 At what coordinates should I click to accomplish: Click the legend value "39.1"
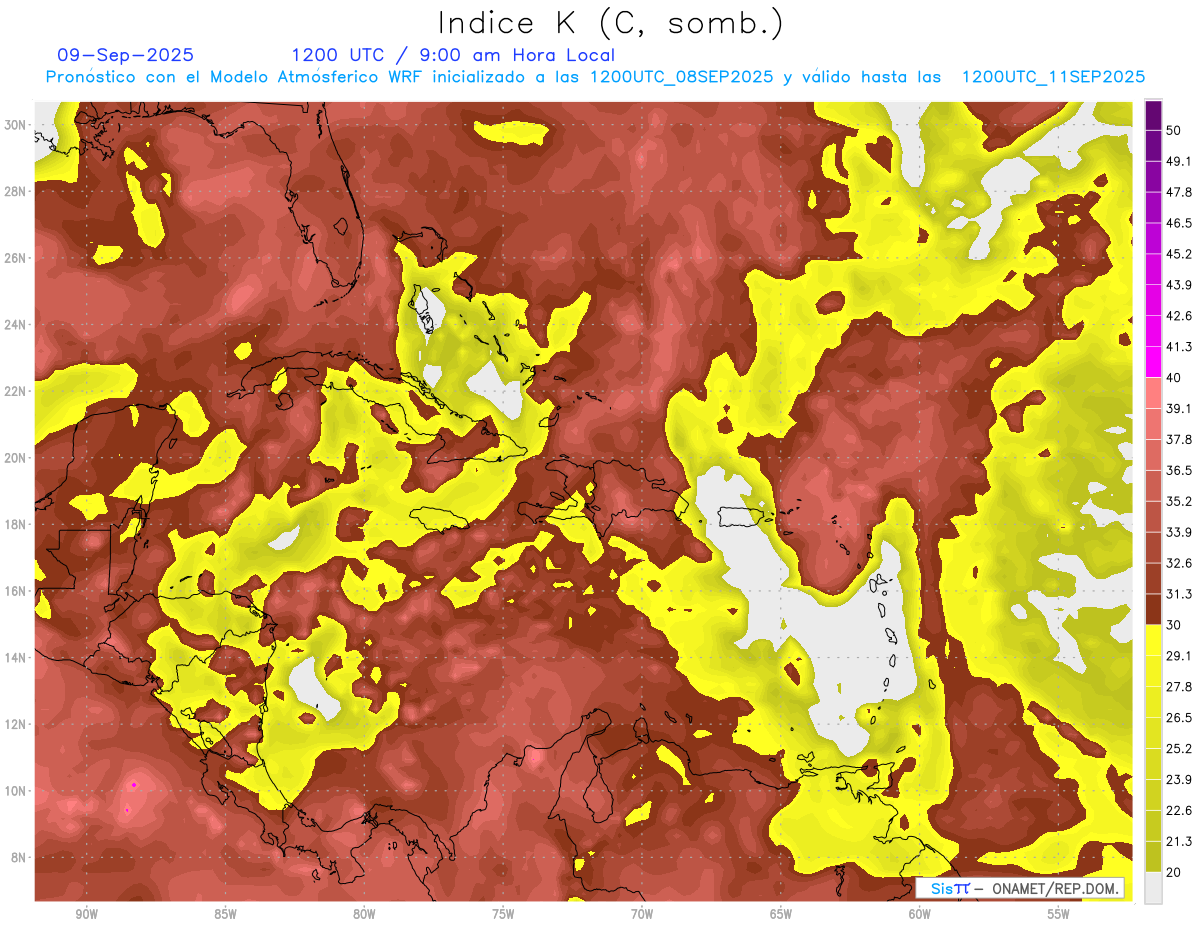[x=1179, y=408]
